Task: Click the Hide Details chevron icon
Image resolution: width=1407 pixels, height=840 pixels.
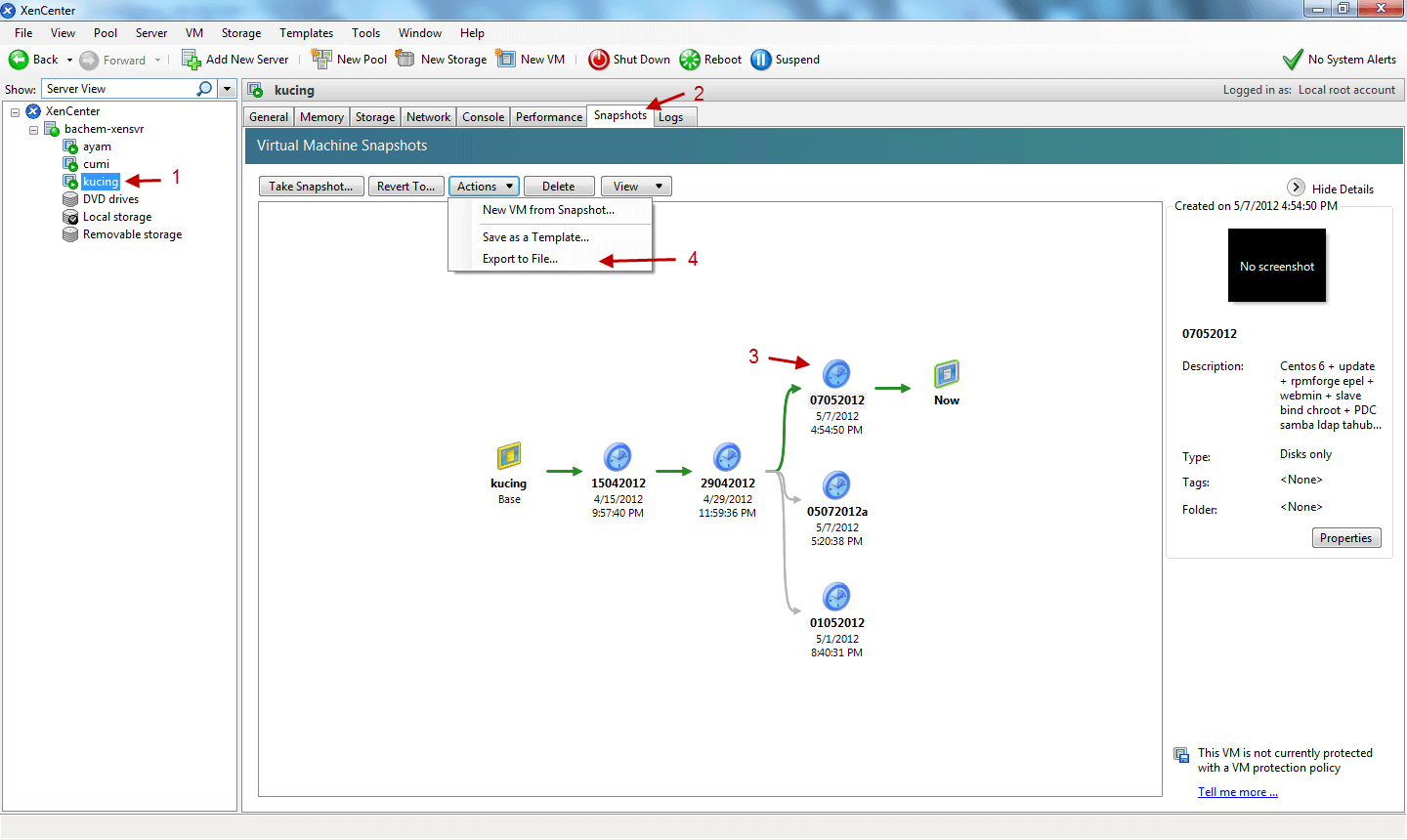Action: (x=1297, y=187)
